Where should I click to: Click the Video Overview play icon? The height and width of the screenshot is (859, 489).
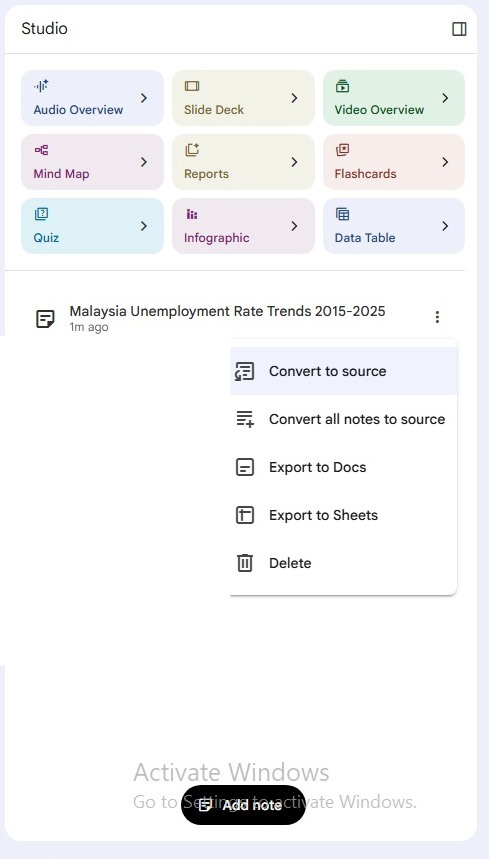(342, 86)
